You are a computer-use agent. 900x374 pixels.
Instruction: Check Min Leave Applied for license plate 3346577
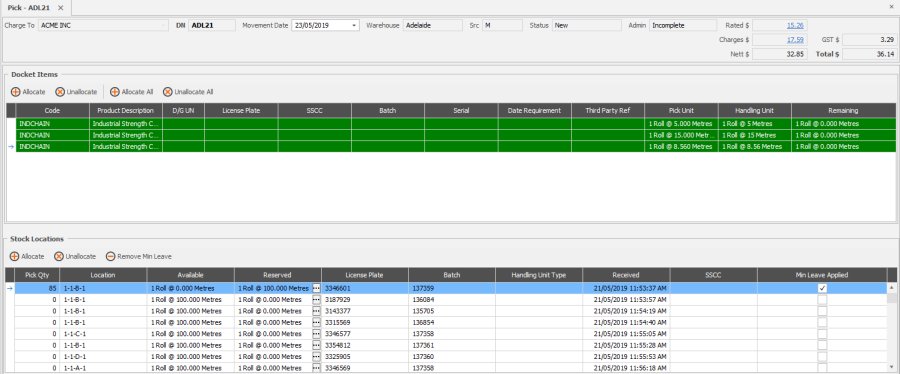tap(823, 334)
